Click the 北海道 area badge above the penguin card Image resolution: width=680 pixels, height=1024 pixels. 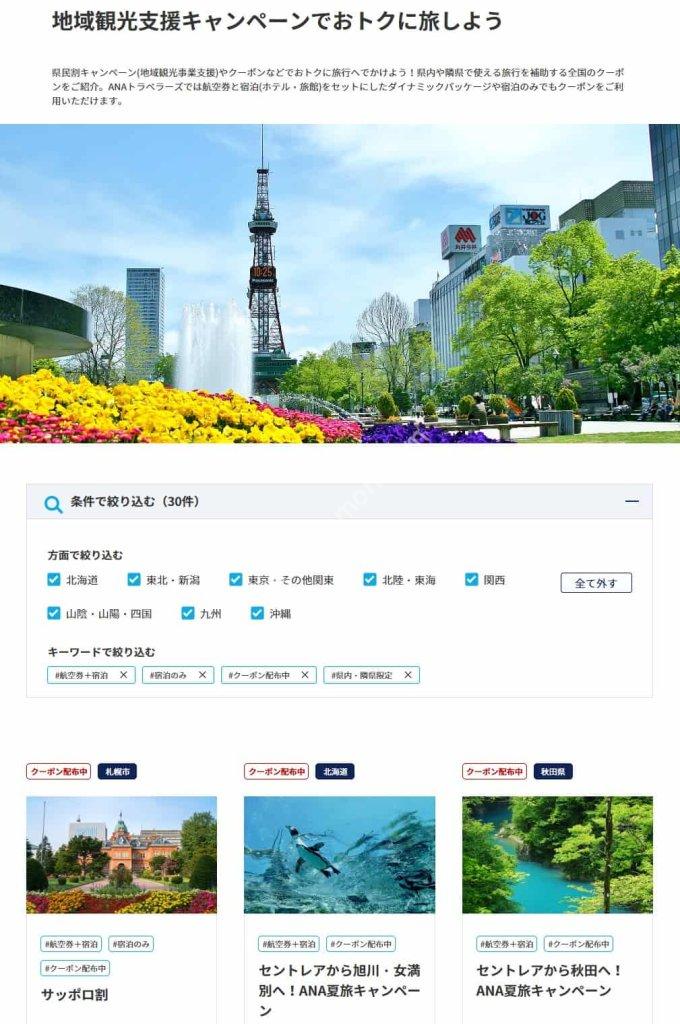[335, 771]
